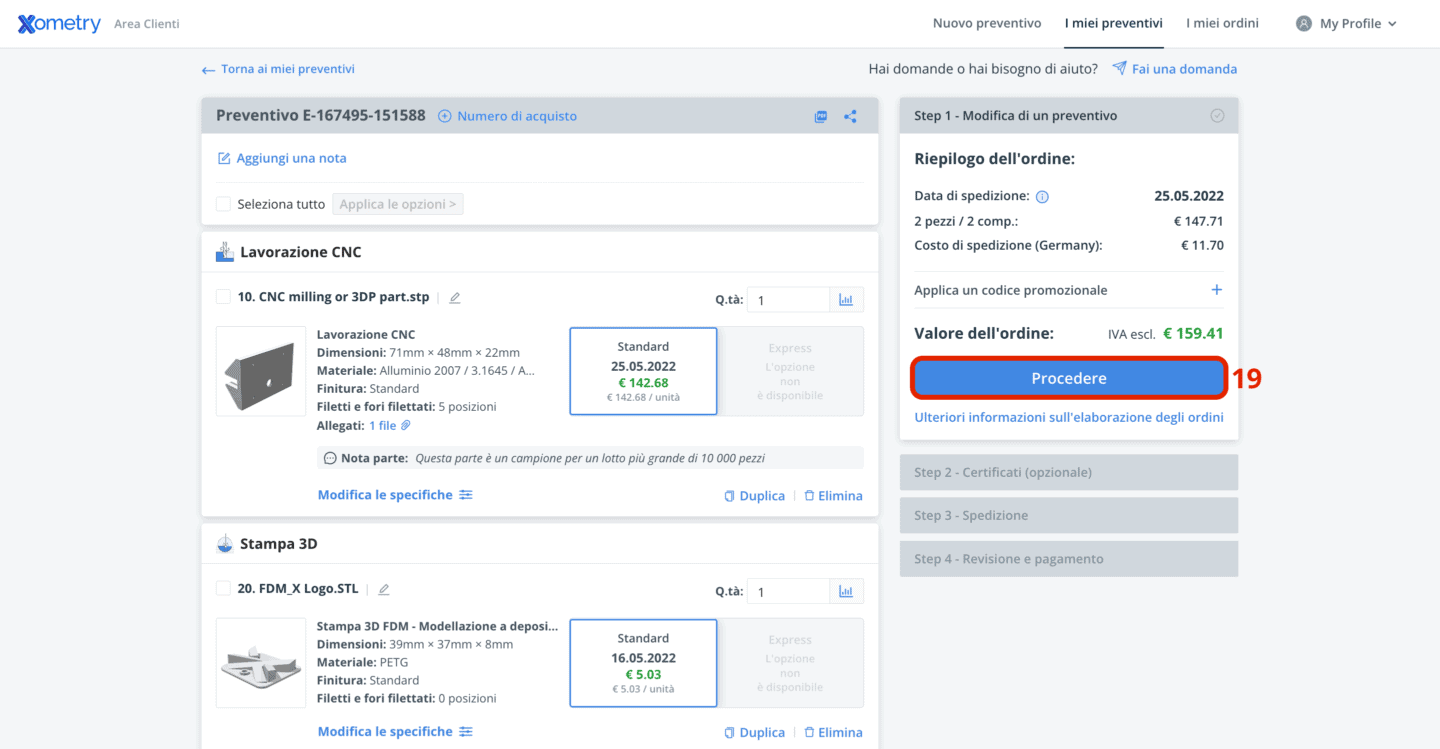
Task: Open the Nuovo preventivo tab
Action: click(987, 23)
